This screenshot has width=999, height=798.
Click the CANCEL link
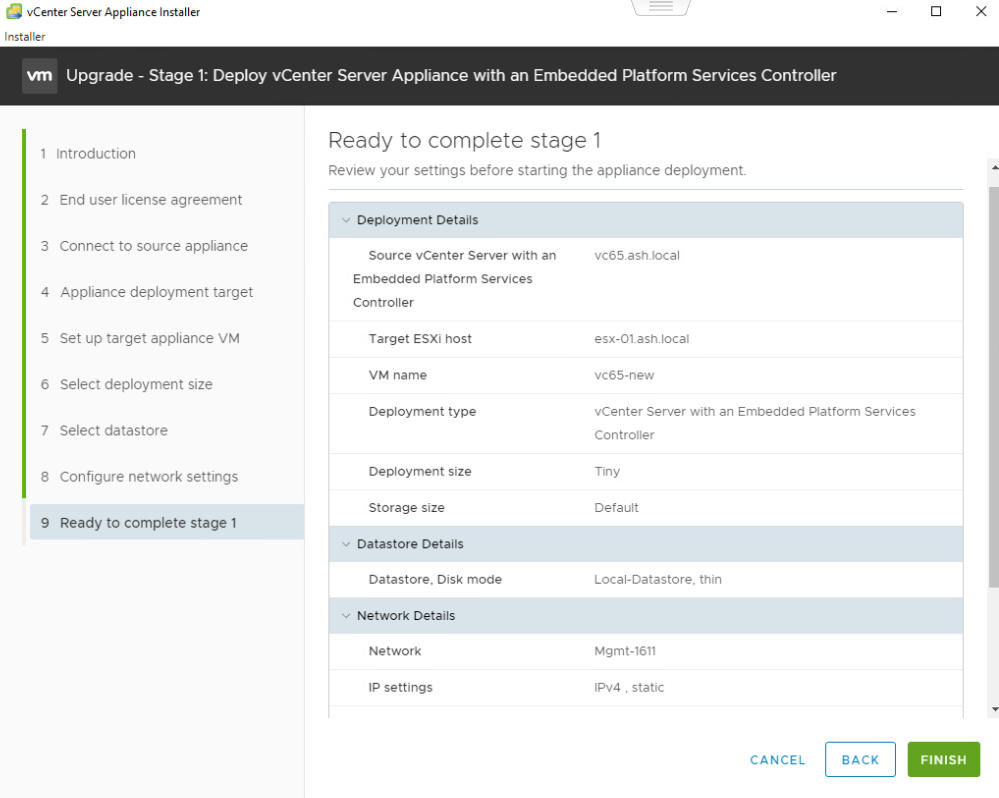pos(777,760)
